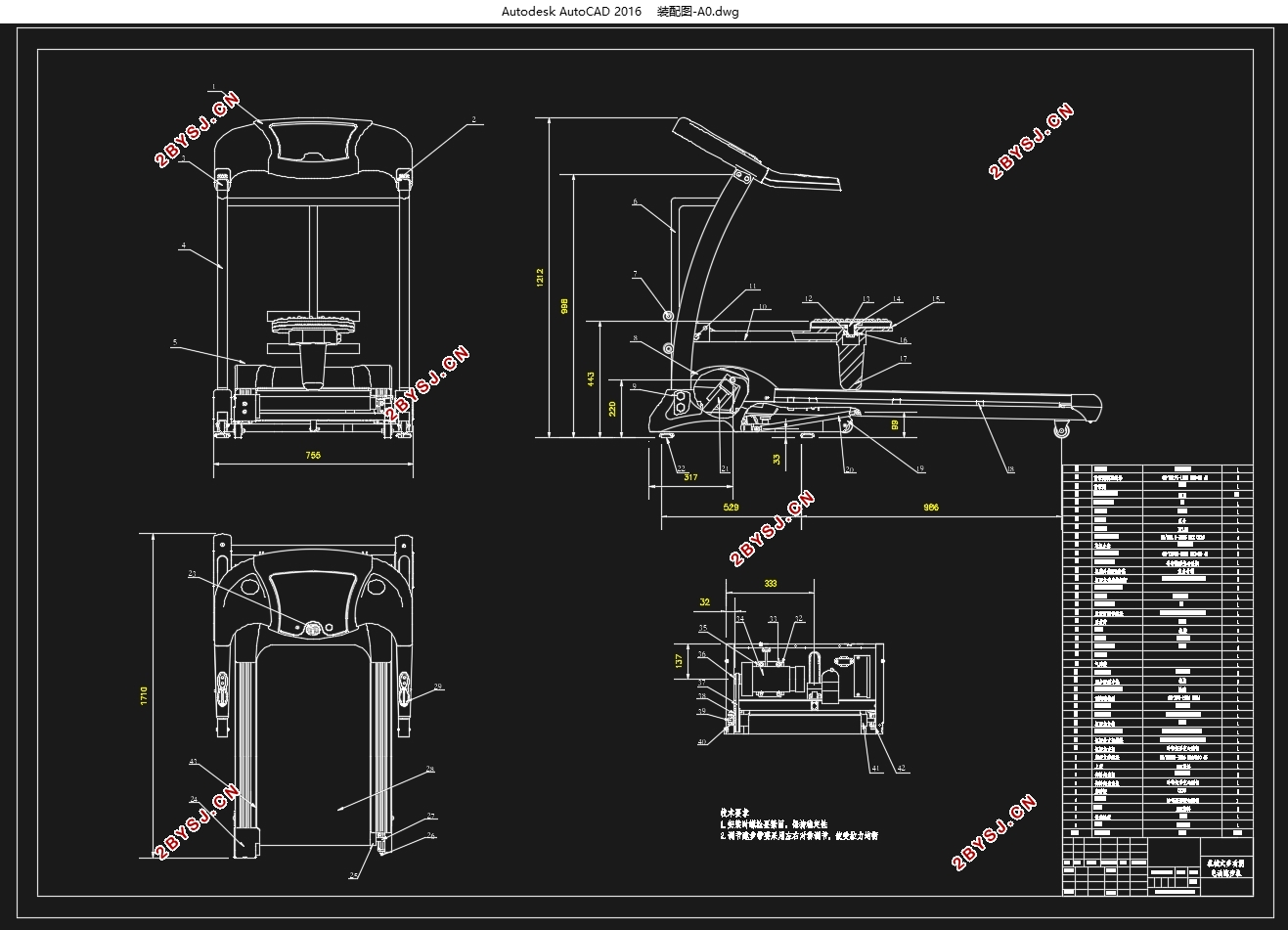Pick the 1212 overall height dimension
Image resolution: width=1288 pixels, height=930 pixels.
point(540,279)
